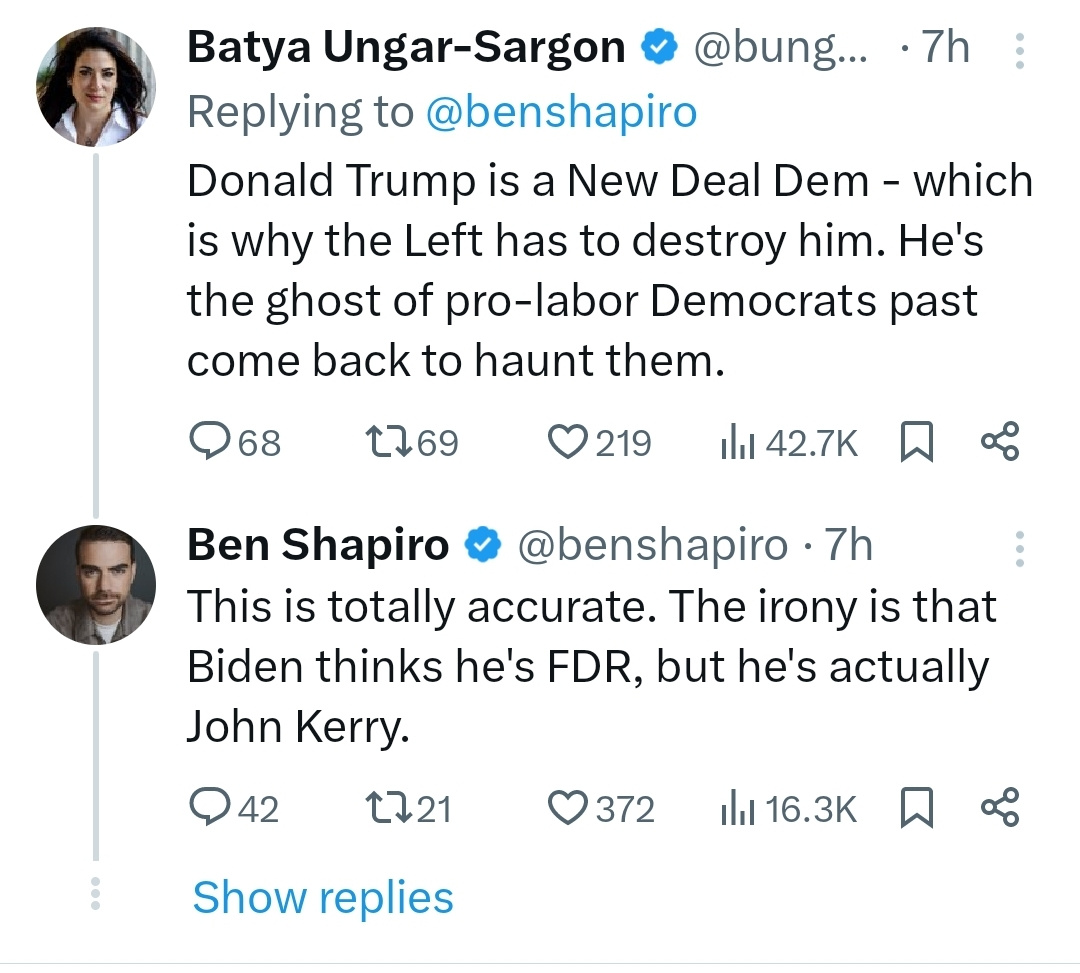
Task: Open the reply composer on Batya's tweet
Action: click(x=213, y=441)
